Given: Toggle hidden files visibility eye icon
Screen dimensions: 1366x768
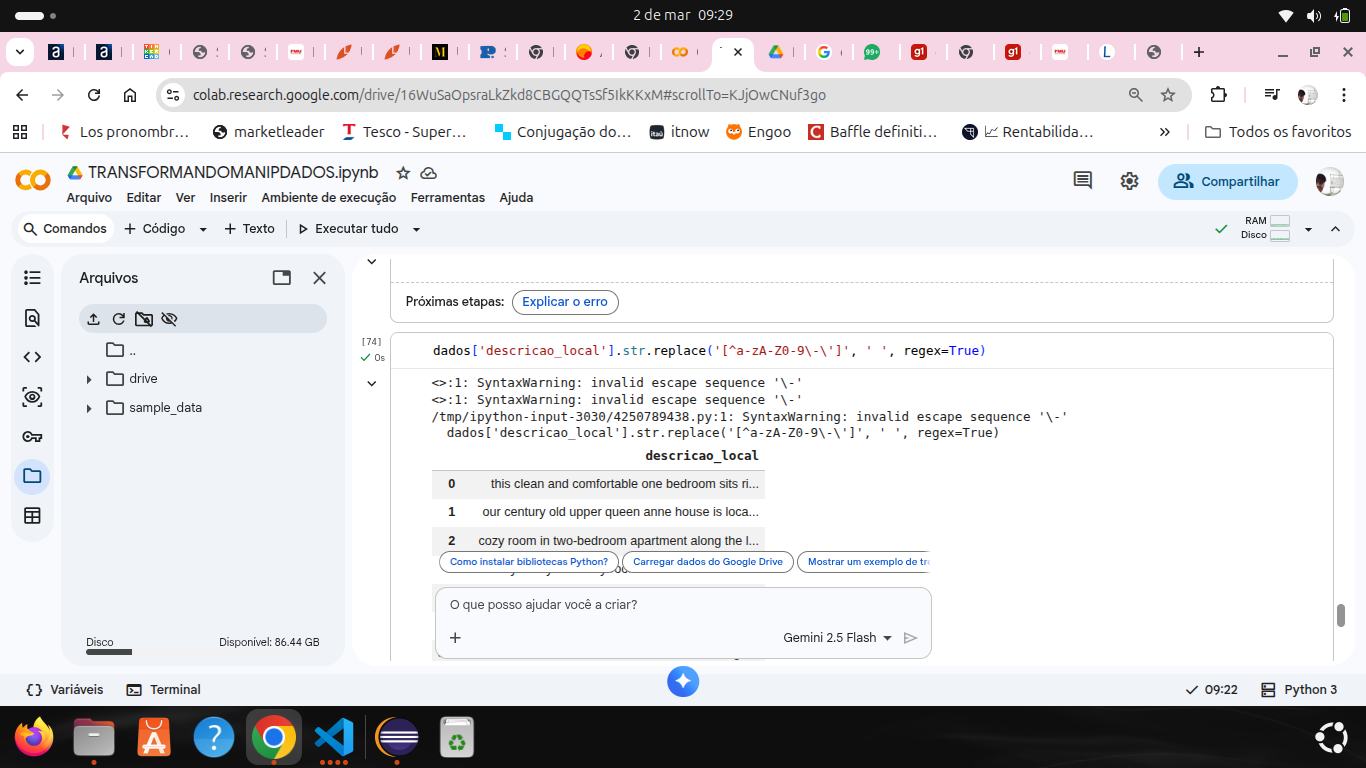Looking at the screenshot, I should point(169,319).
